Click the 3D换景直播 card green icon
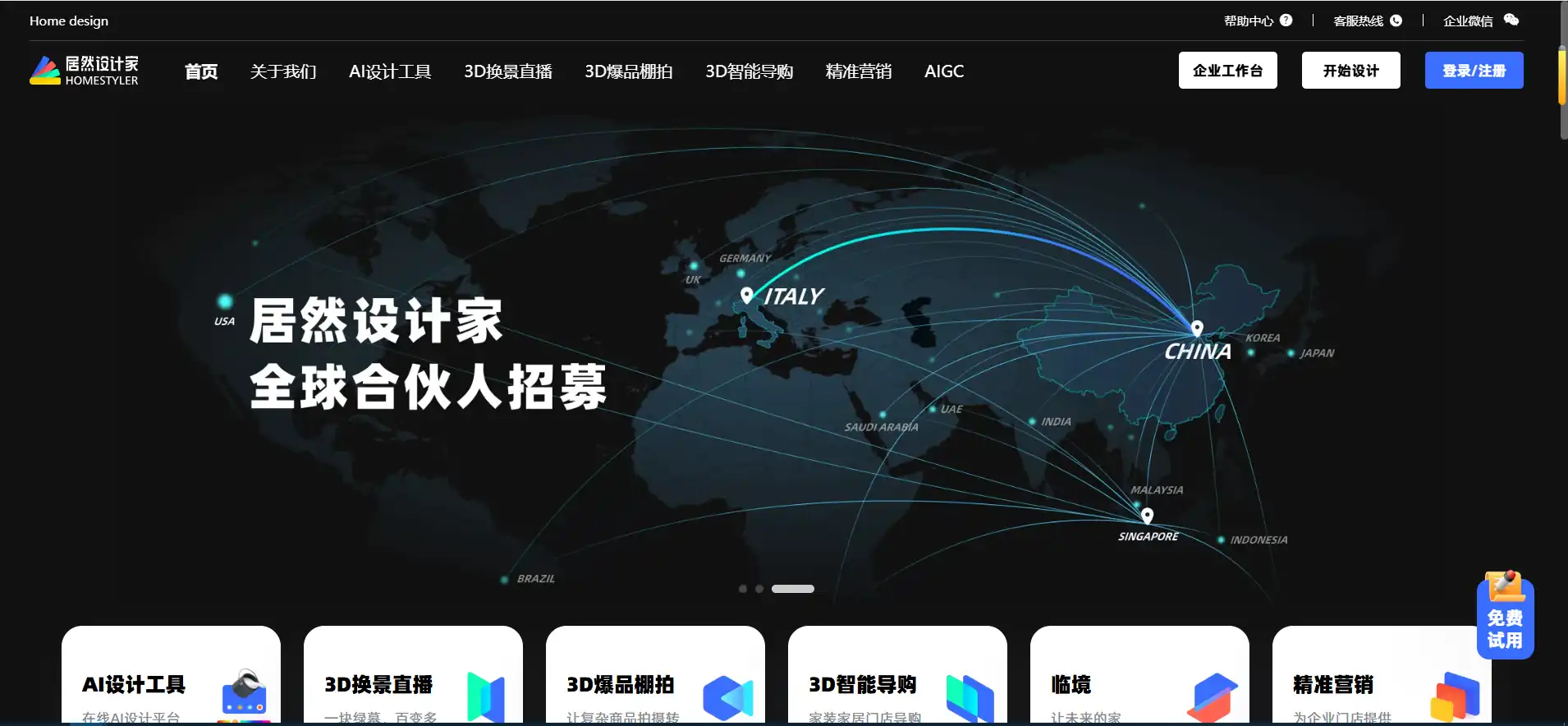The image size is (1568, 726). pyautogui.click(x=486, y=696)
